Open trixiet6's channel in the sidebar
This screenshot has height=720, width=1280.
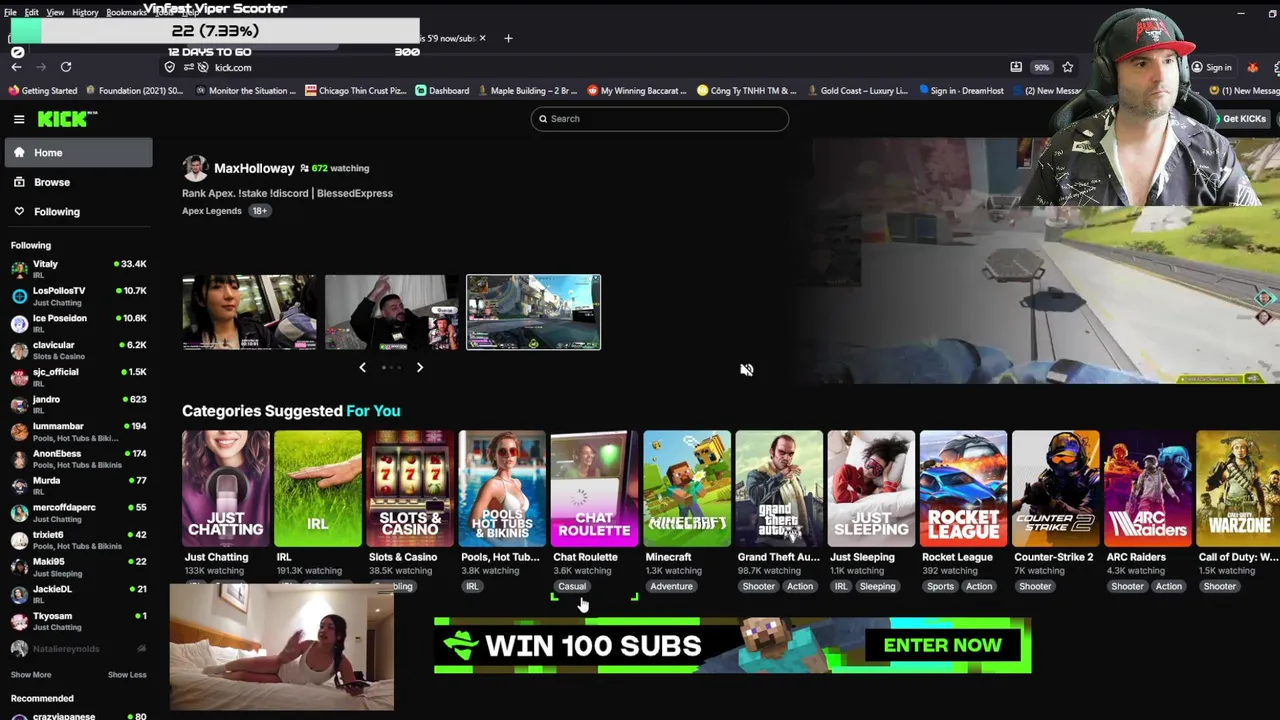80,539
